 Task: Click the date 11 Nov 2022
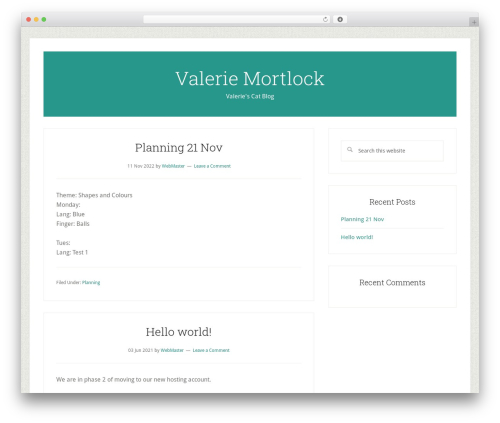[x=141, y=166]
